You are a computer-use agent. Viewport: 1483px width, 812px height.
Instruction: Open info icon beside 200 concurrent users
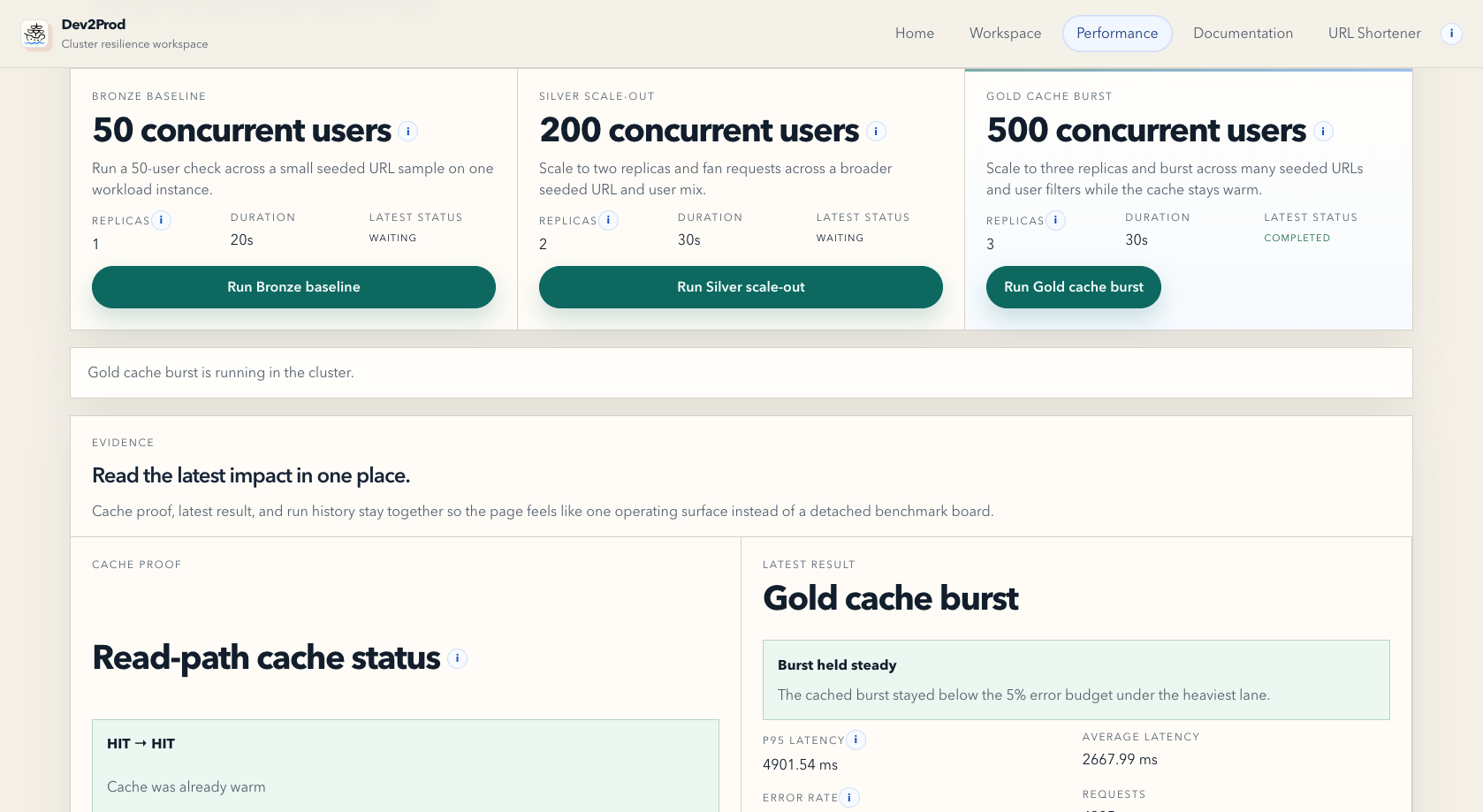coord(876,132)
